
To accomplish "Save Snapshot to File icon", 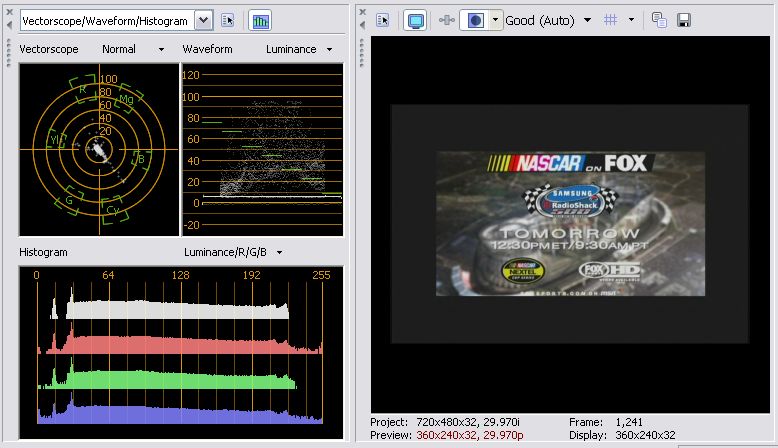I will tap(684, 20).
